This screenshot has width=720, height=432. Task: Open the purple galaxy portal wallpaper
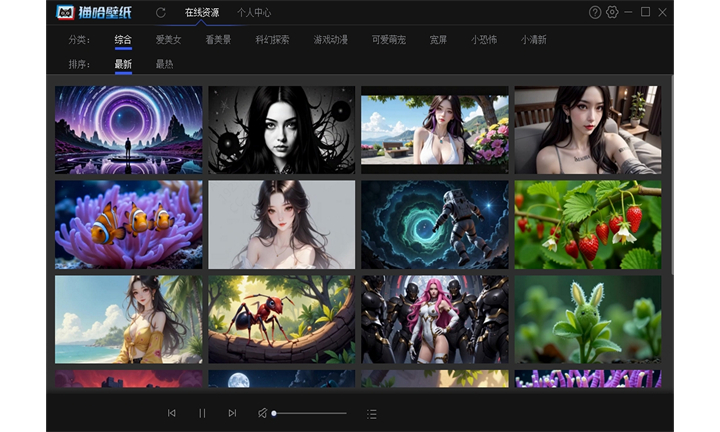pyautogui.click(x=129, y=130)
